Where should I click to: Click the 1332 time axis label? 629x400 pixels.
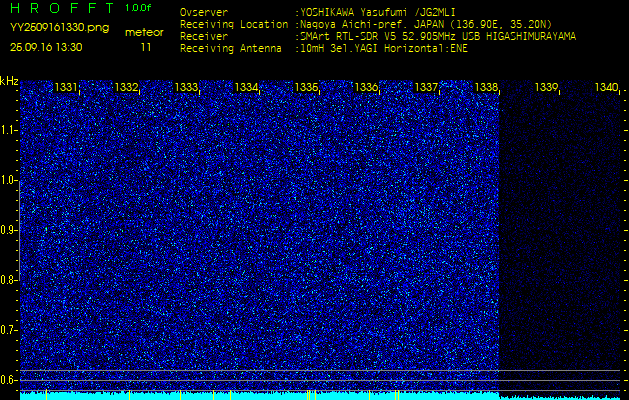pos(126,87)
